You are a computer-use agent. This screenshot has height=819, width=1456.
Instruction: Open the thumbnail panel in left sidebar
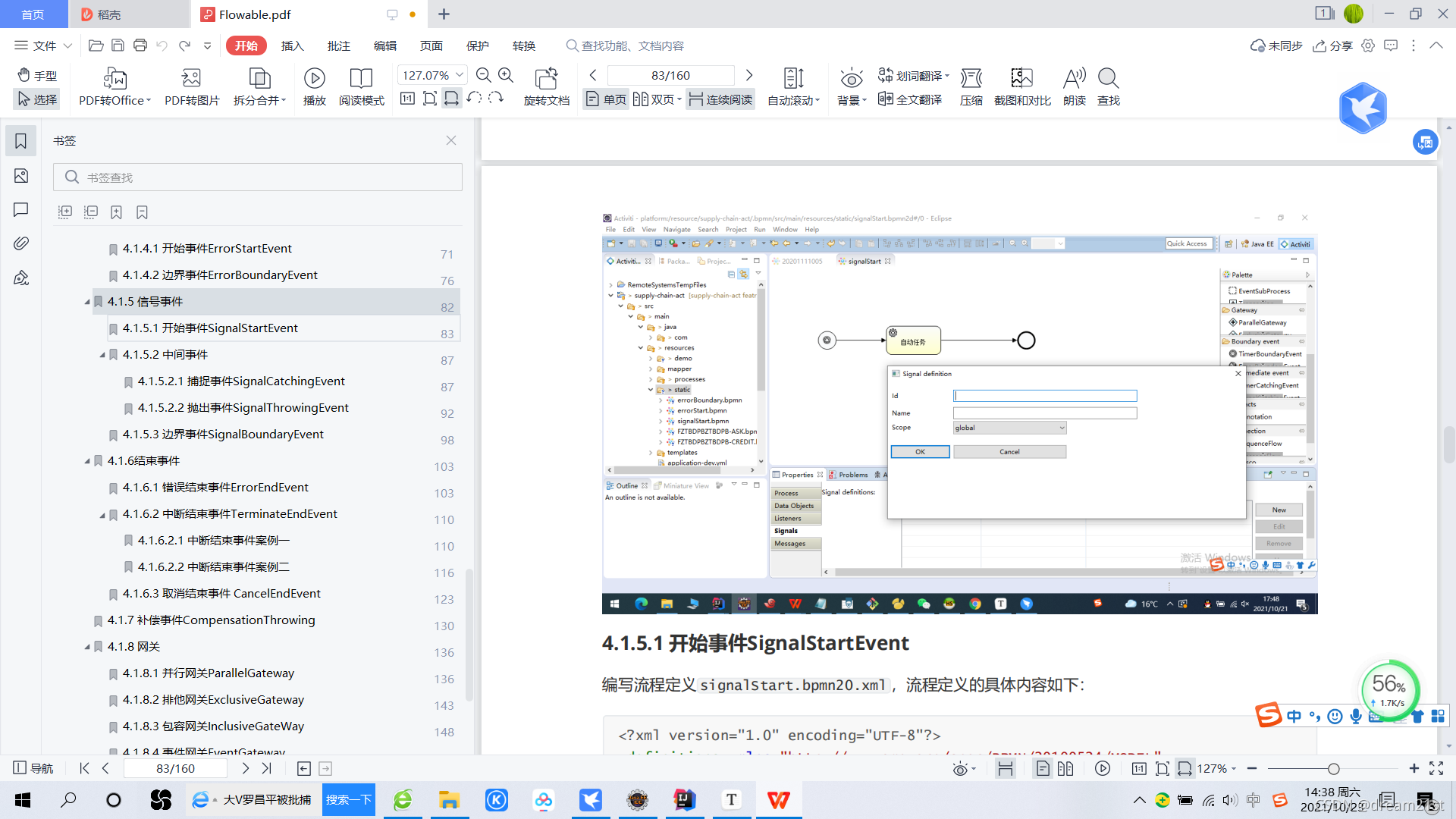[x=21, y=176]
